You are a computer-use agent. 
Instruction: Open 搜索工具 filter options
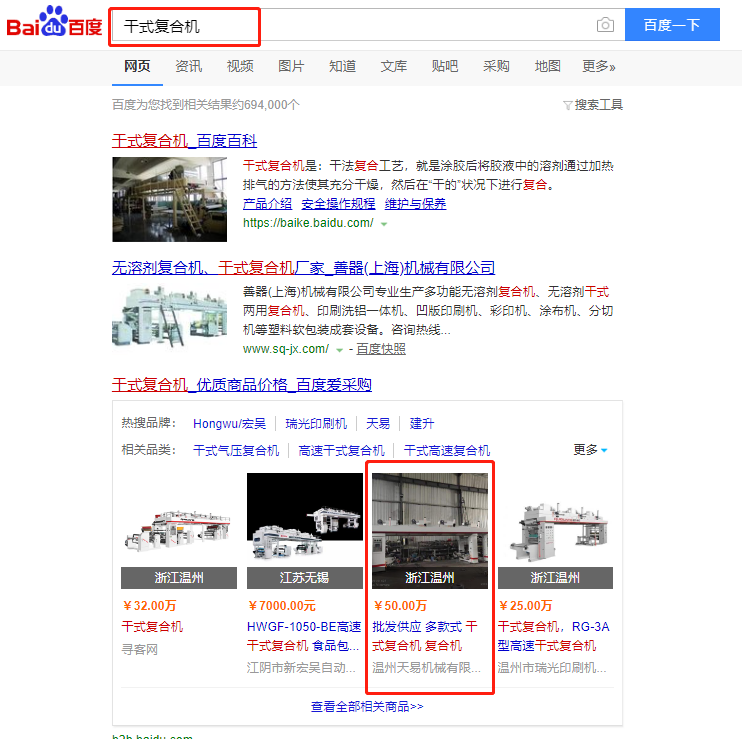click(593, 105)
